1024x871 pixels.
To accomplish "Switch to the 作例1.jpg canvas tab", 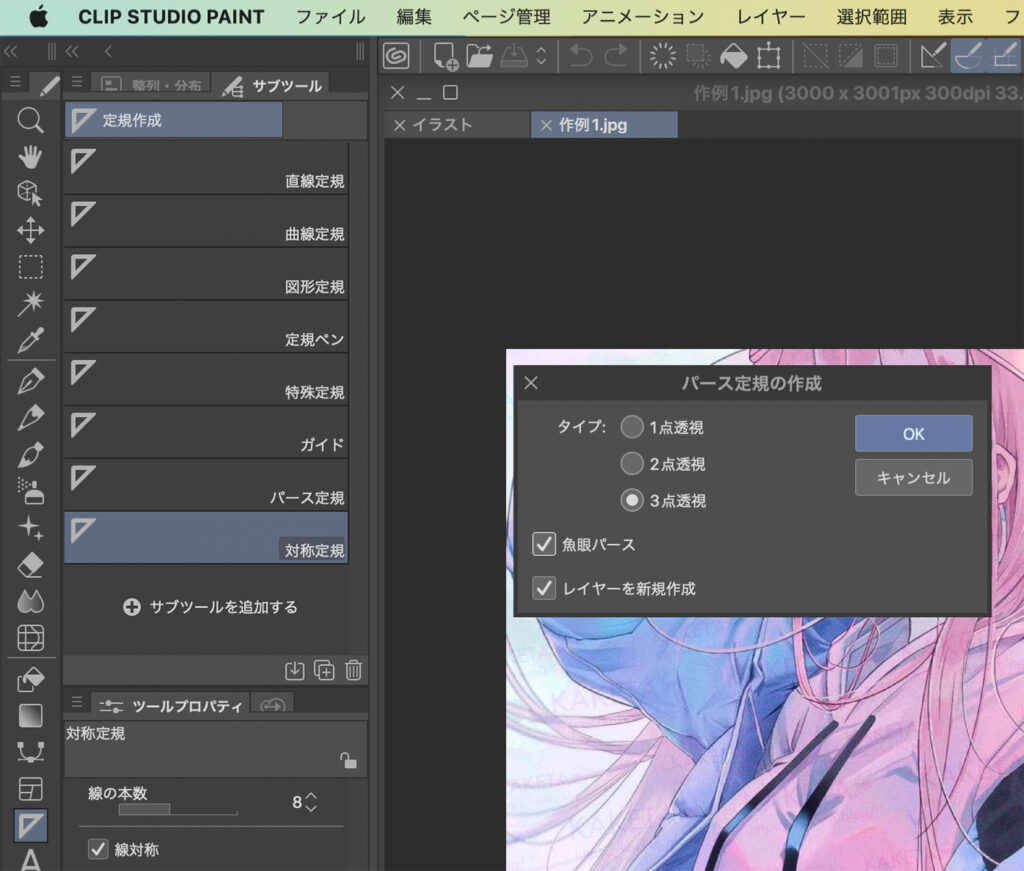I will tap(605, 125).
